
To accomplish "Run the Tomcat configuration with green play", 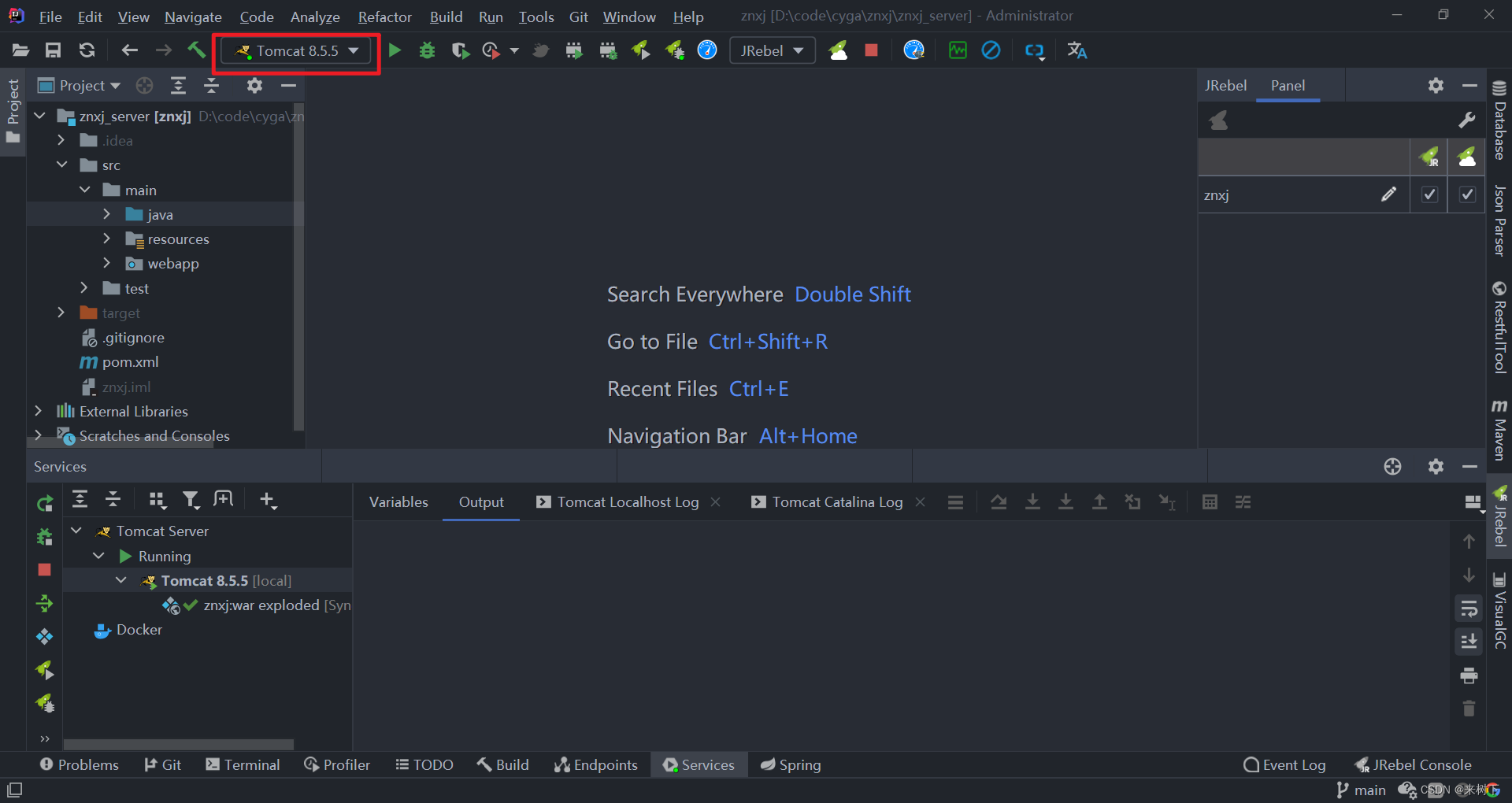I will (x=395, y=50).
